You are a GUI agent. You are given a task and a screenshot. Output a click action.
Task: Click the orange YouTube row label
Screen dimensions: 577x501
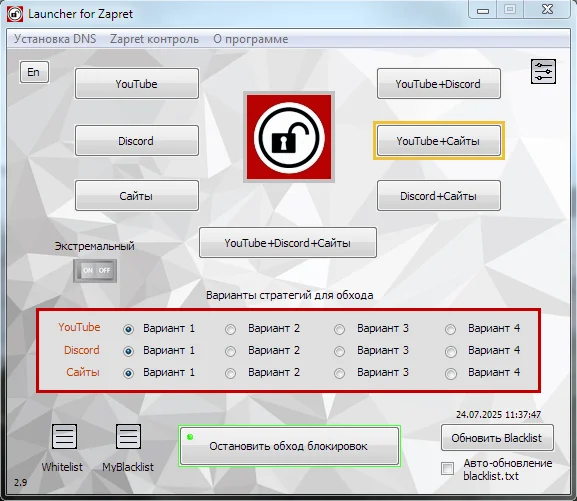79,327
